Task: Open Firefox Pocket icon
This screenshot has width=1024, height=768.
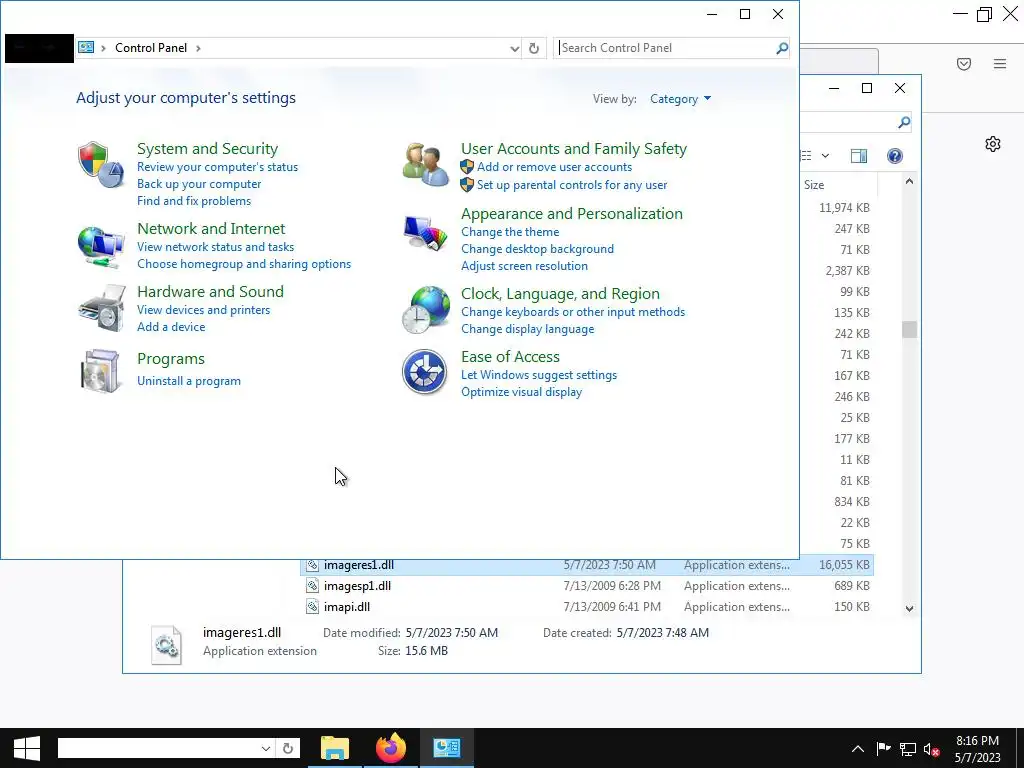Action: pyautogui.click(x=964, y=63)
